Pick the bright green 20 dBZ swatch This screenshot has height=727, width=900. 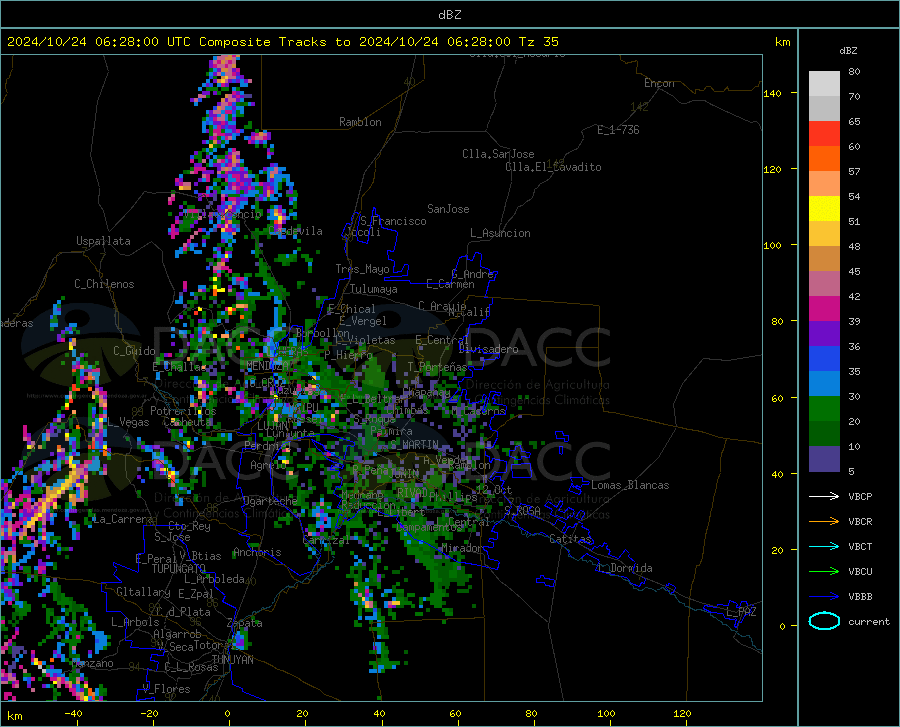click(x=824, y=409)
